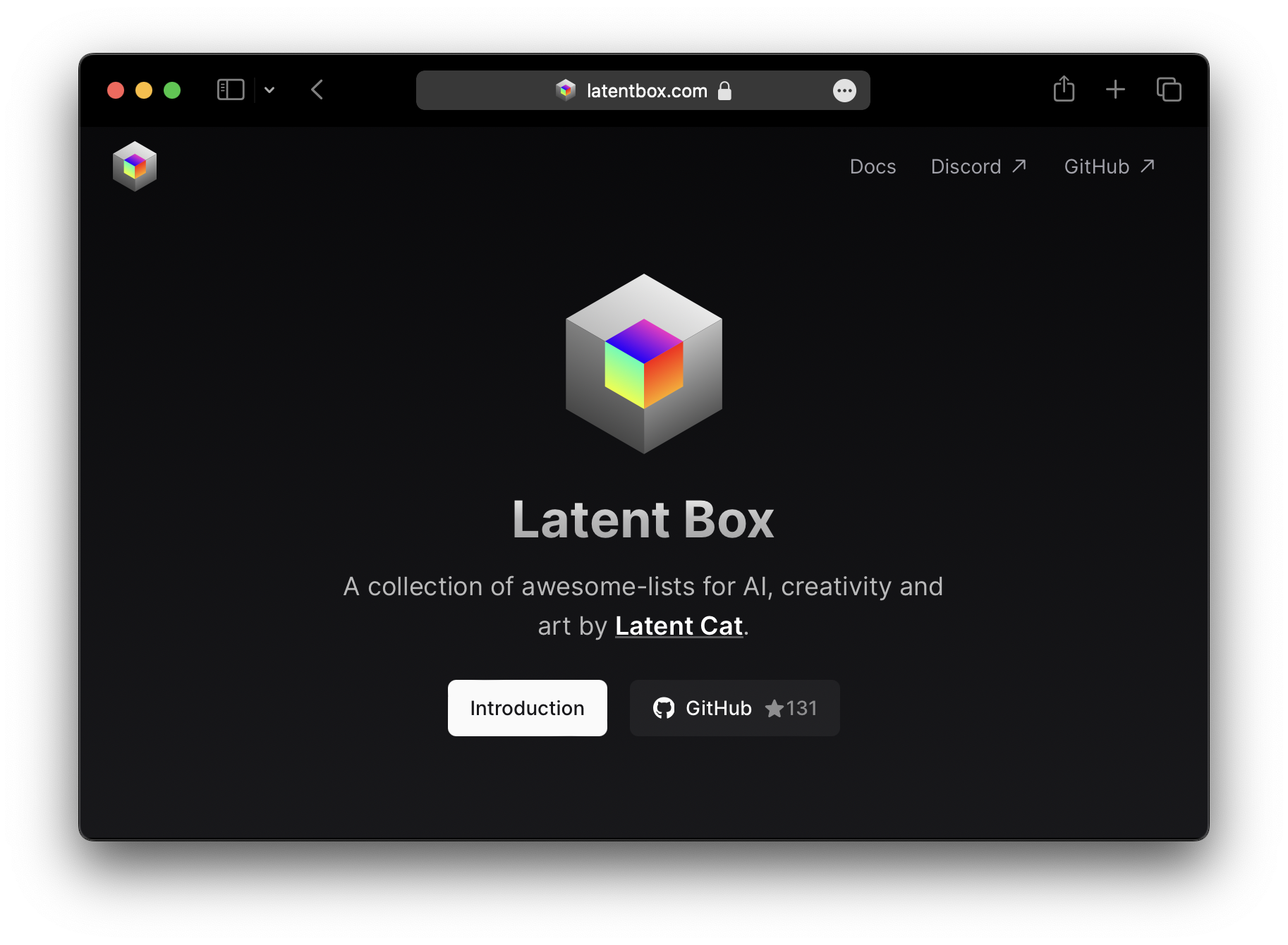The height and width of the screenshot is (945, 1288).
Task: Click the star icon beside 131
Action: [774, 708]
